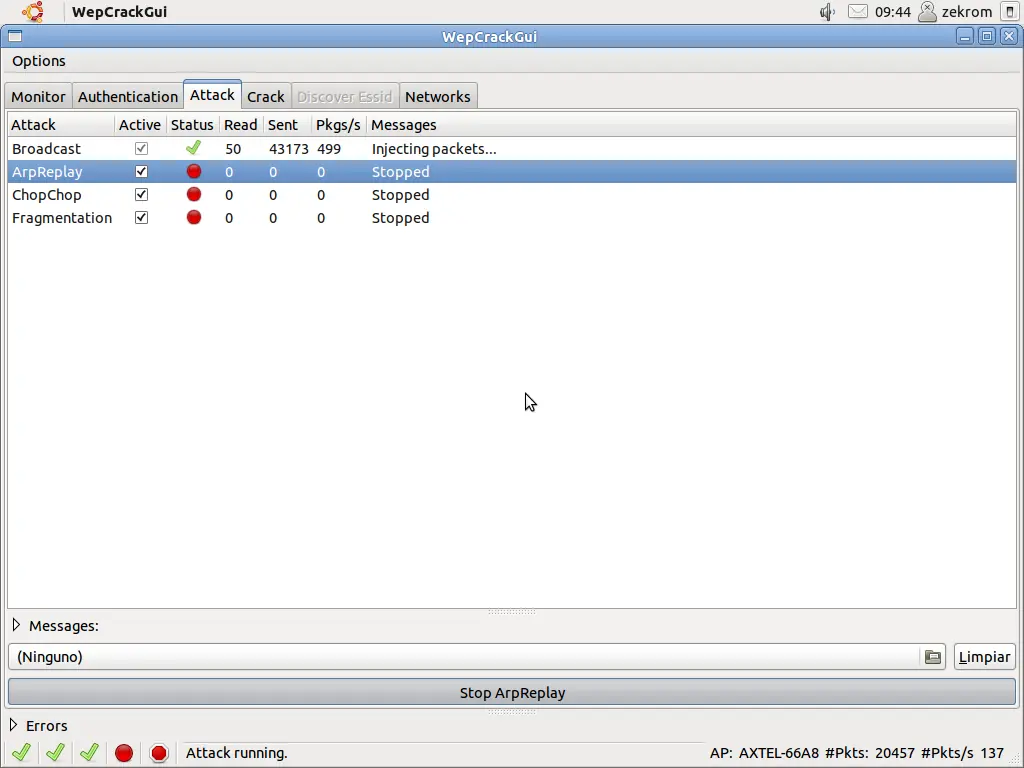
Task: Sort by the Status column header
Action: 192,125
